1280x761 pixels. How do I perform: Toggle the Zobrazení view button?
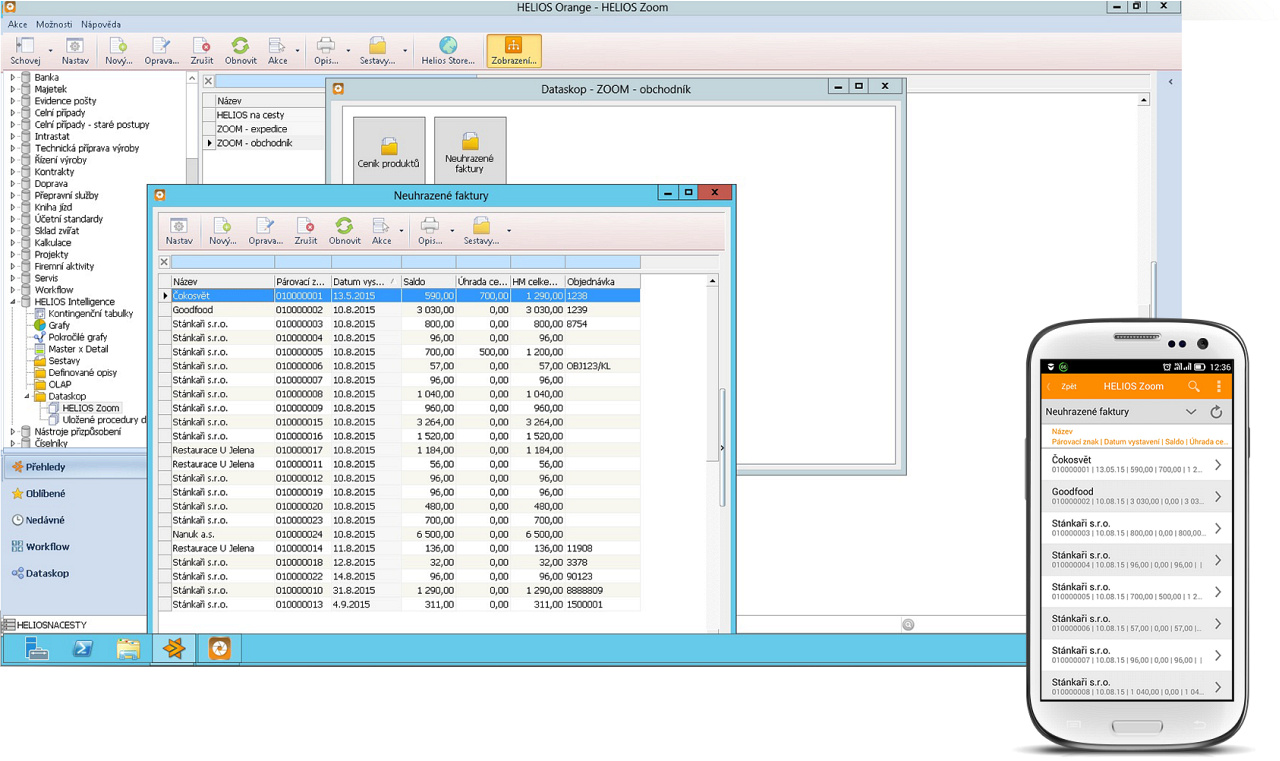point(514,51)
